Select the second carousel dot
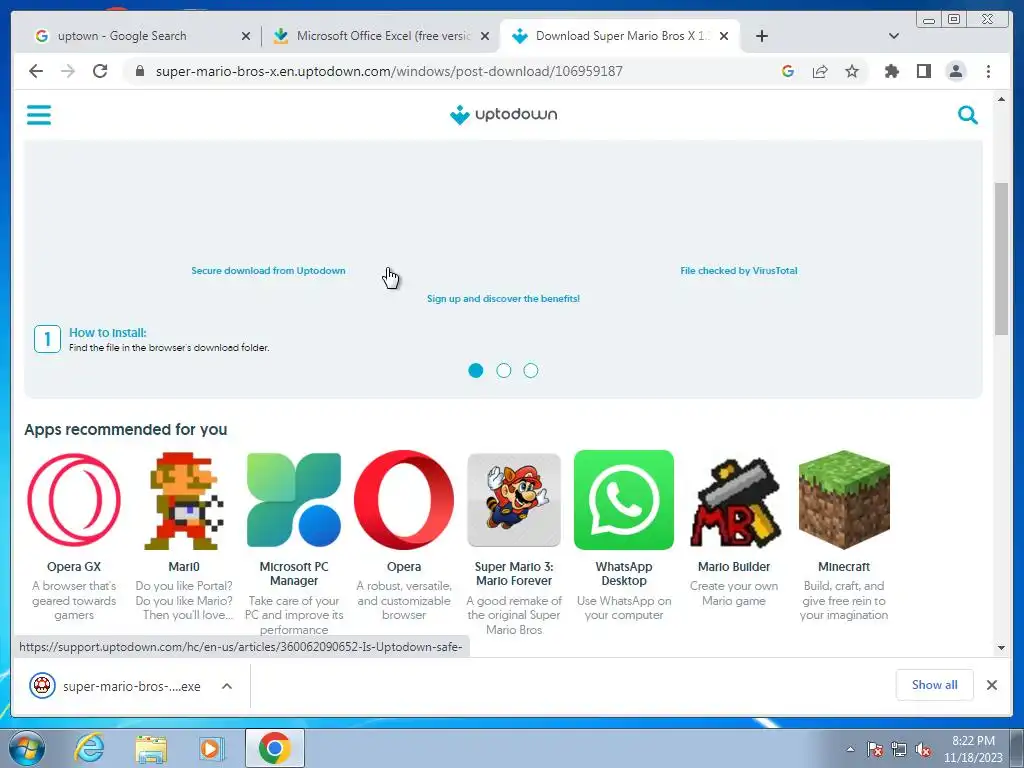Image resolution: width=1024 pixels, height=768 pixels. tap(504, 370)
